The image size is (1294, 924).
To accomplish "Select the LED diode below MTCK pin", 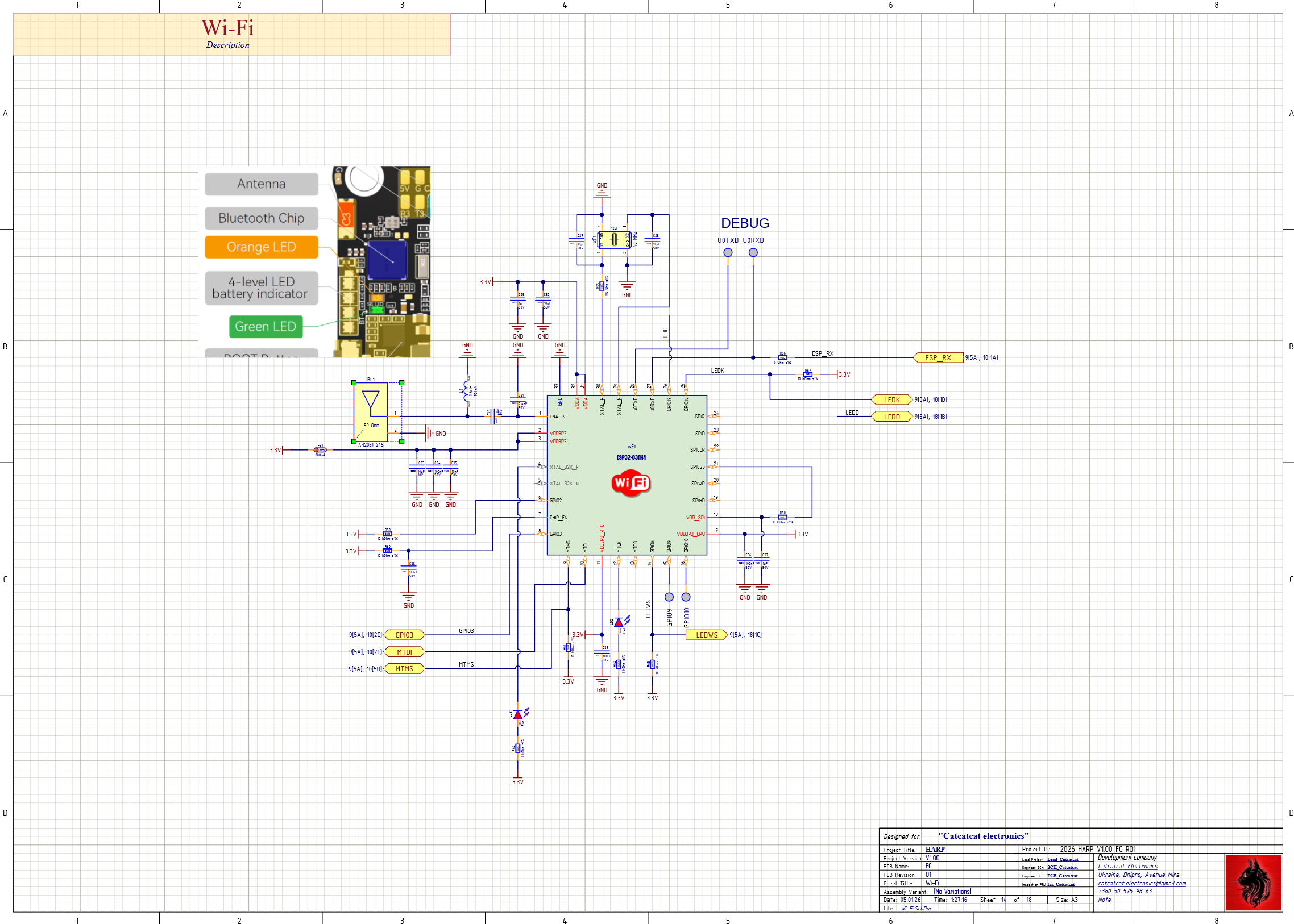I will pos(619,622).
